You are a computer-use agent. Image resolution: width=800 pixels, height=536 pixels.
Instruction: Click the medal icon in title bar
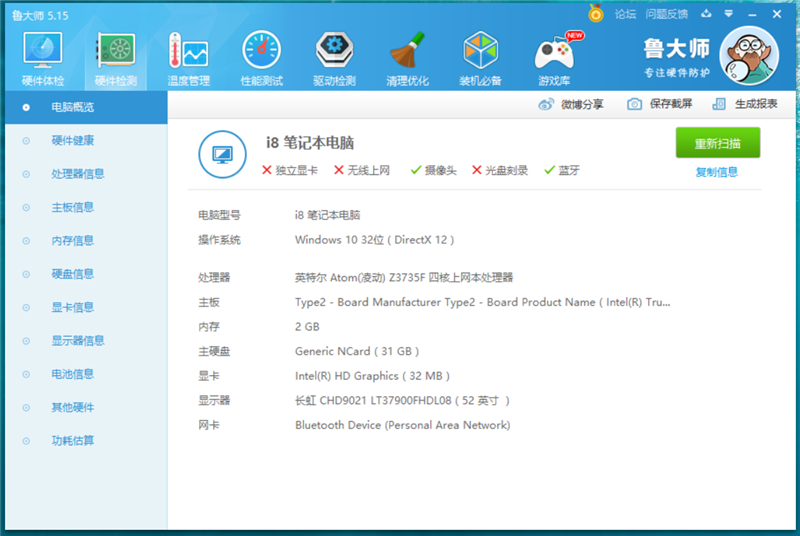595,14
